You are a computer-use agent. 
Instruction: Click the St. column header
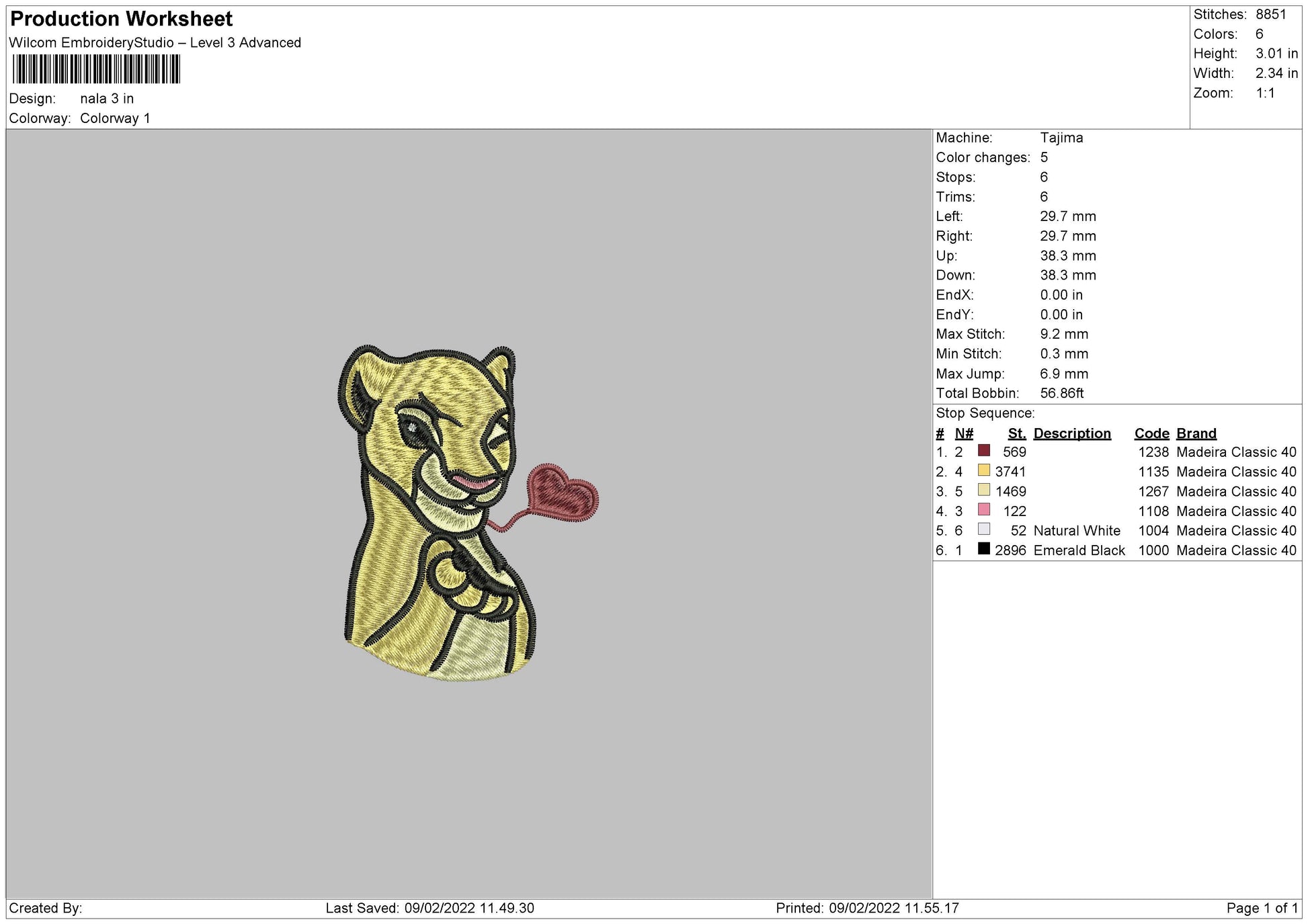[x=1016, y=433]
